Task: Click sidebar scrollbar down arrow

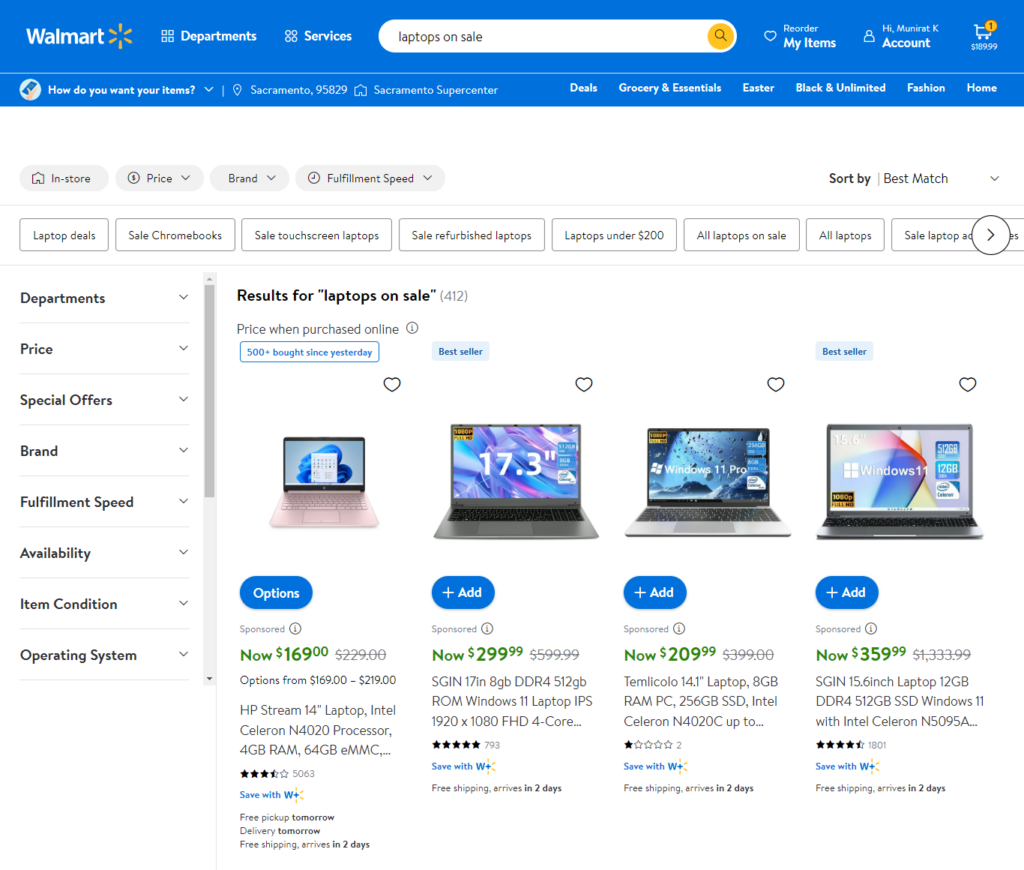Action: pos(209,679)
